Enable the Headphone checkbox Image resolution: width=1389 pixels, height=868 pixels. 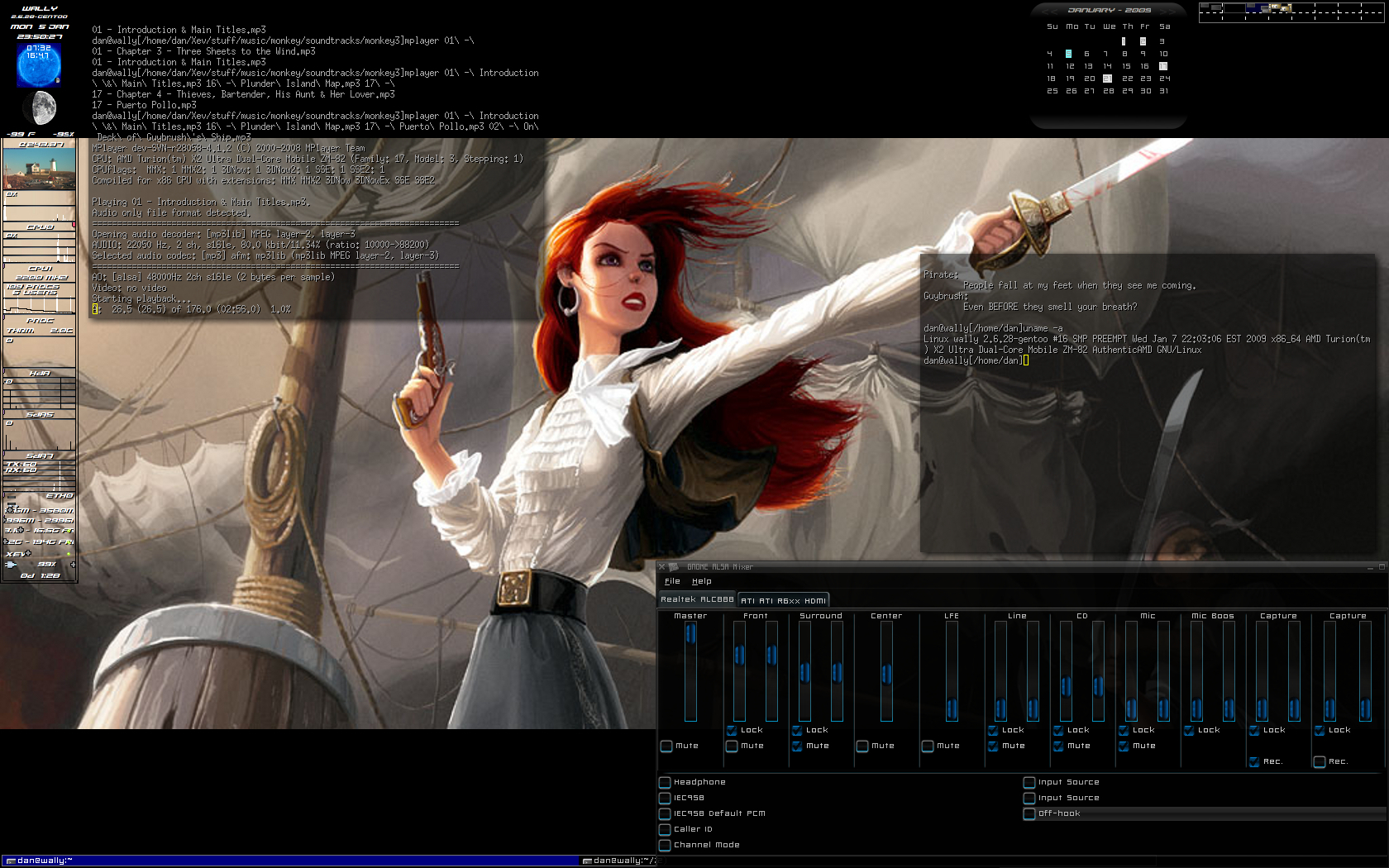[665, 782]
